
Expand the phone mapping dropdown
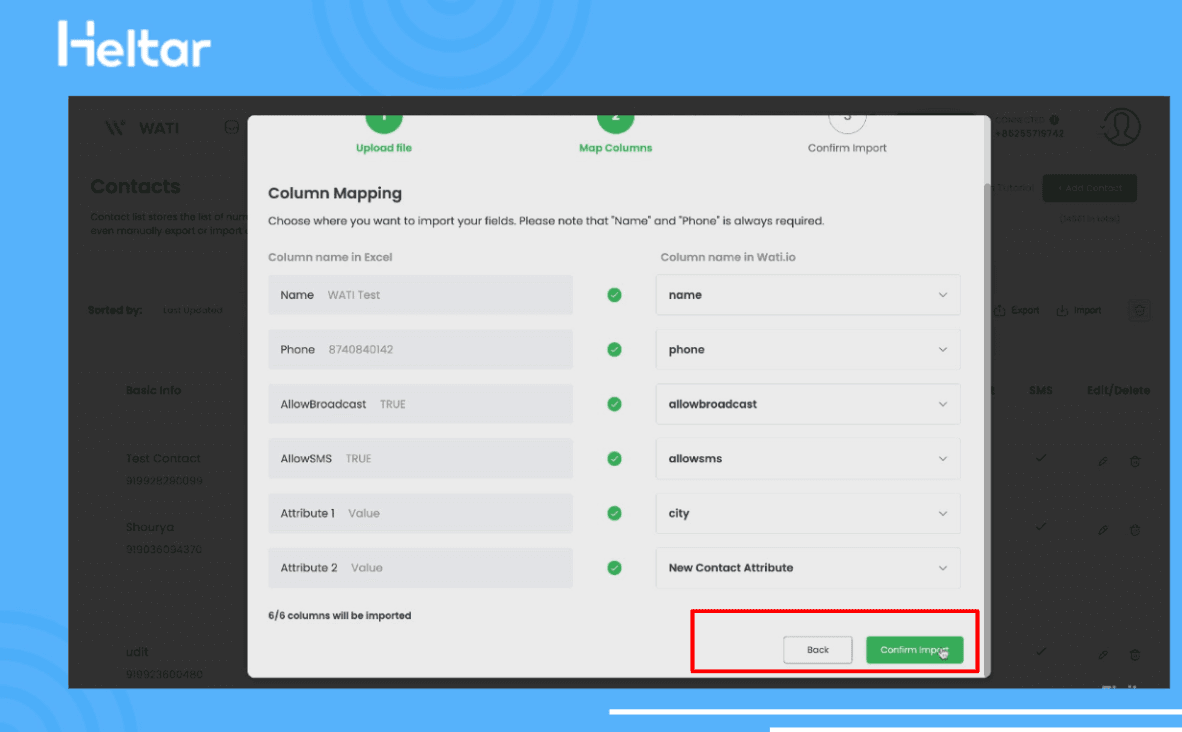pos(808,350)
